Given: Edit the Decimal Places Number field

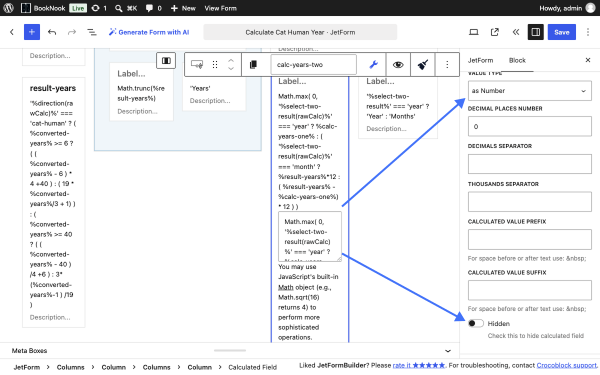Looking at the screenshot, I should 530,127.
